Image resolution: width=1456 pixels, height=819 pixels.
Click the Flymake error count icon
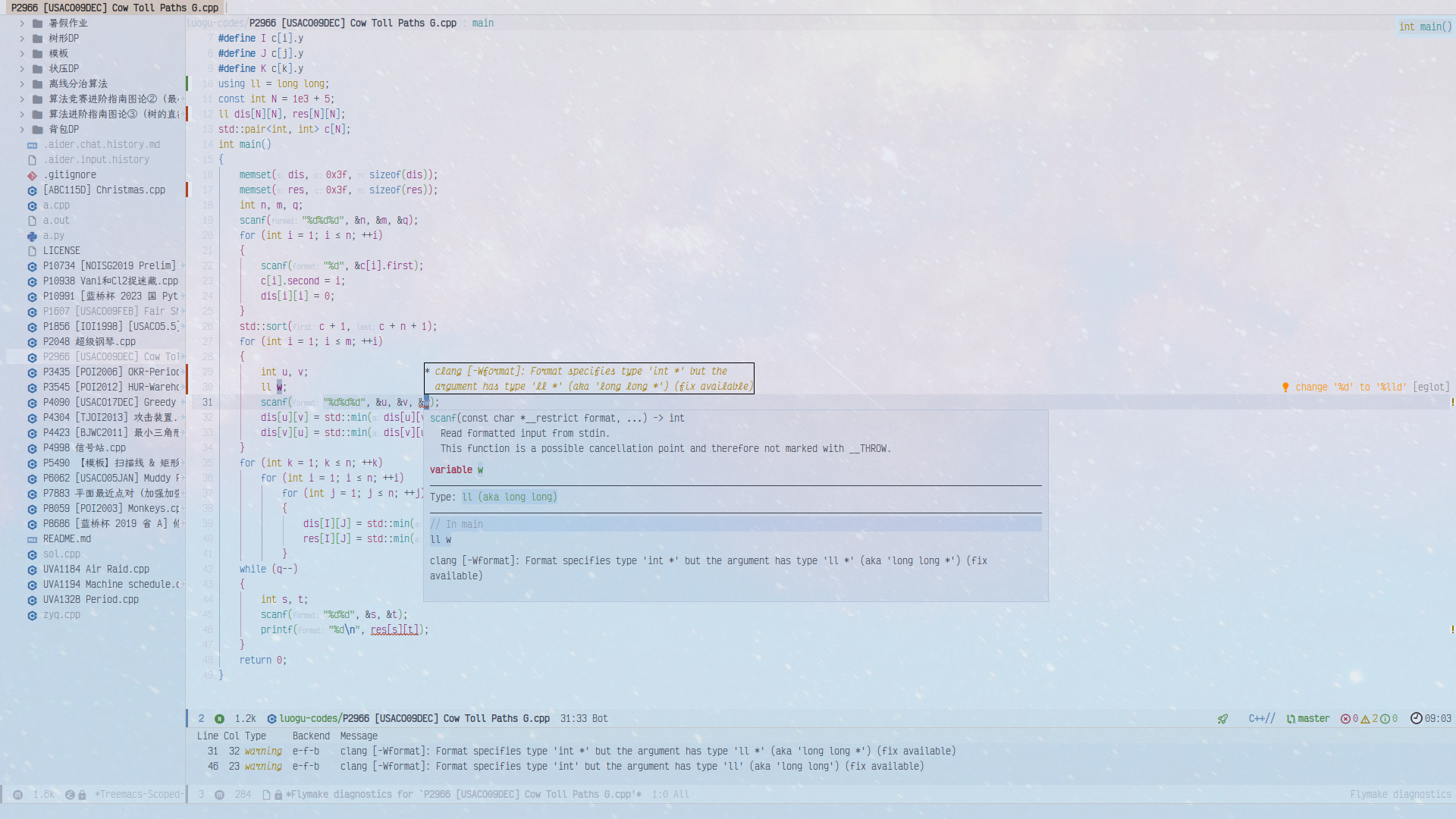[x=1345, y=719]
